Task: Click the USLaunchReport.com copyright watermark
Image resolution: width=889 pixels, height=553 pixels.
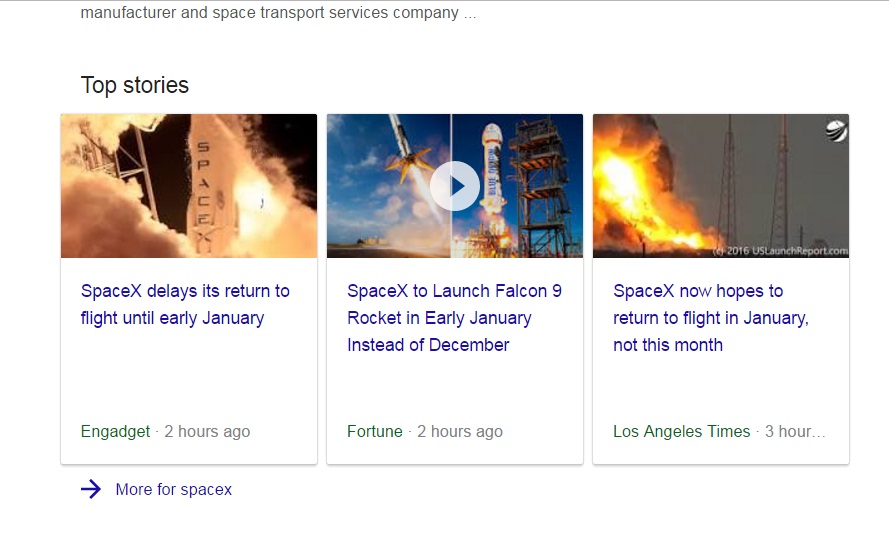Action: click(774, 250)
